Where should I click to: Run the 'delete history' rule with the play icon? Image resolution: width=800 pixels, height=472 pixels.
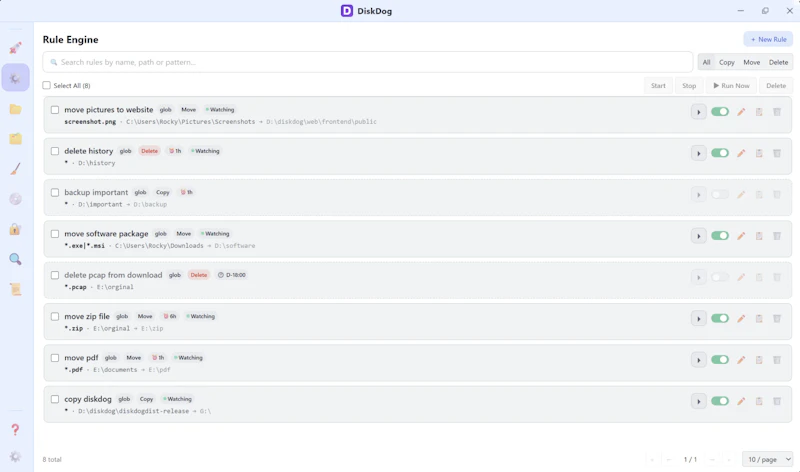[698, 153]
